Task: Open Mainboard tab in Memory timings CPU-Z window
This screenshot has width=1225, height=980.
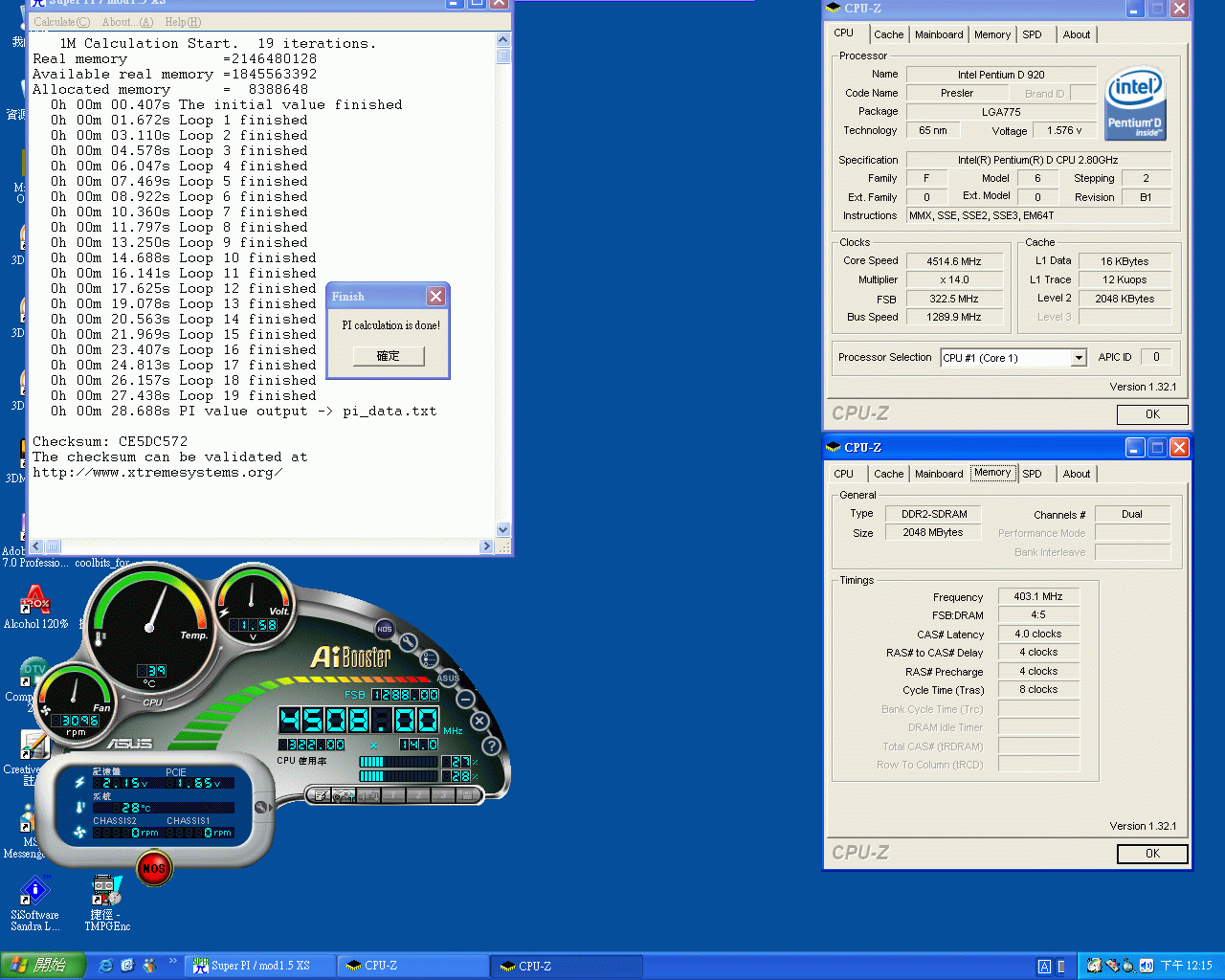Action: (x=939, y=474)
